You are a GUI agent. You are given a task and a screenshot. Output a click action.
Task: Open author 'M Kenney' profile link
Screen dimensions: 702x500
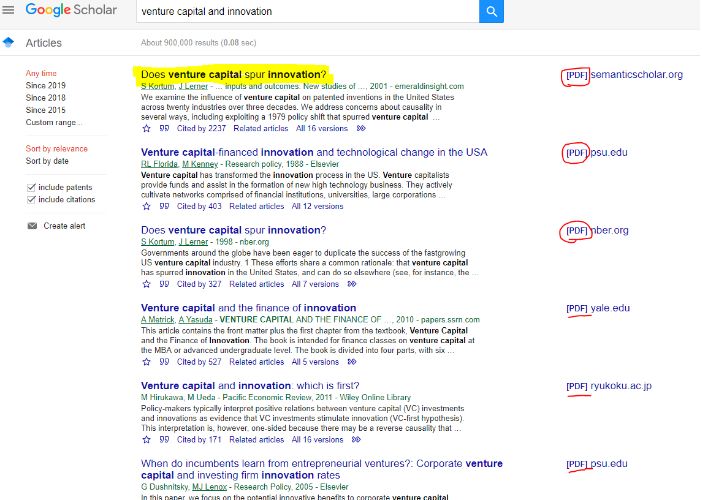click(200, 164)
